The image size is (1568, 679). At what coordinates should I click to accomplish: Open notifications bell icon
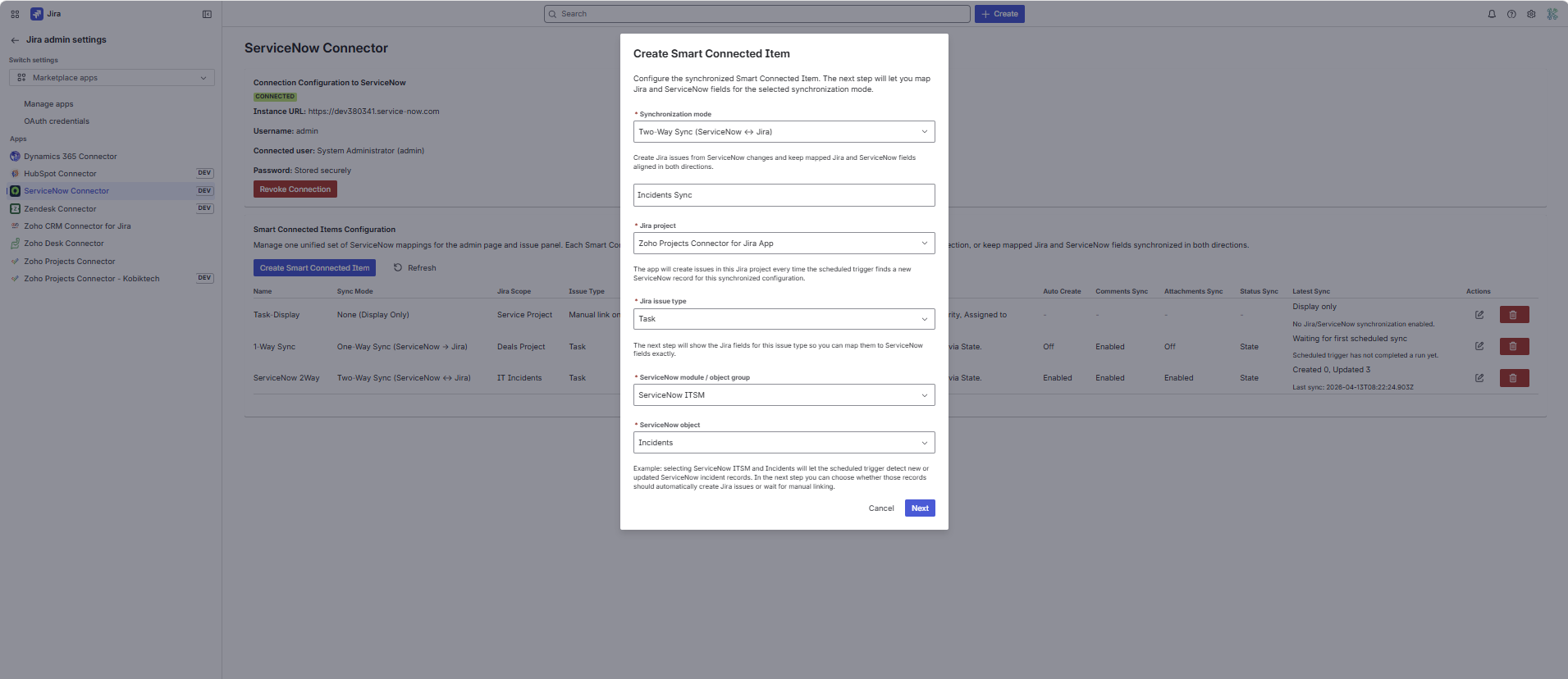[1492, 14]
